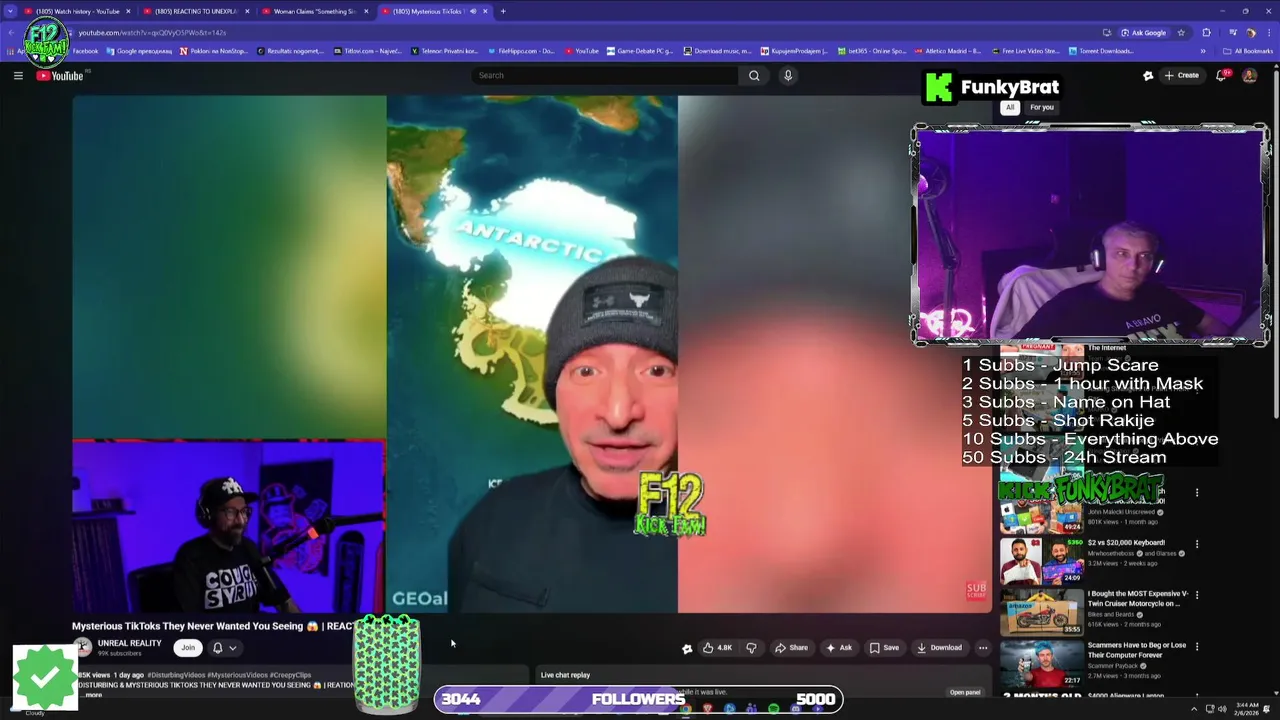The height and width of the screenshot is (720, 1280).
Task: Start voice search with the microphone icon
Action: point(788,75)
